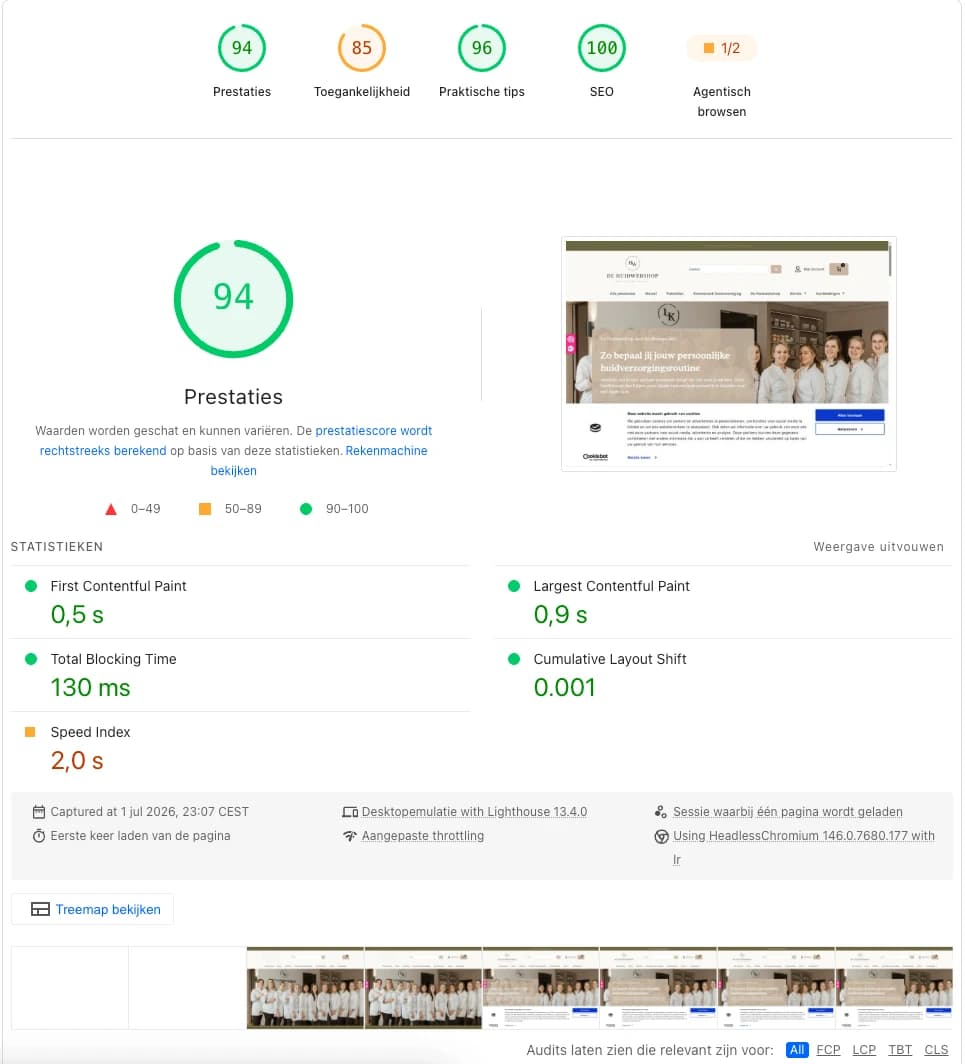Expand the Cumulative Layout Shift metric
This screenshot has height=1064, width=965.
723,675
